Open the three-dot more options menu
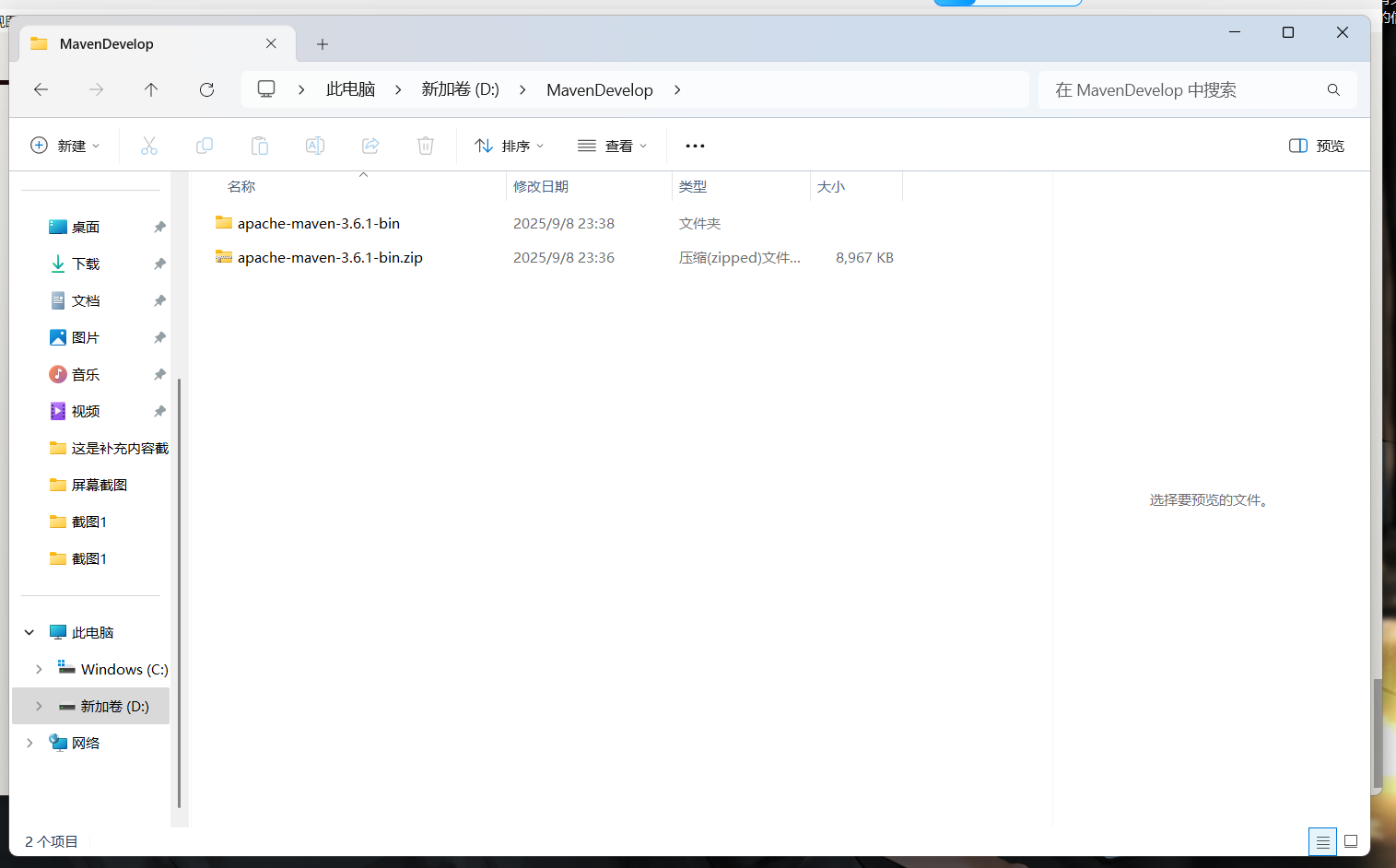The width and height of the screenshot is (1396, 868). tap(695, 146)
